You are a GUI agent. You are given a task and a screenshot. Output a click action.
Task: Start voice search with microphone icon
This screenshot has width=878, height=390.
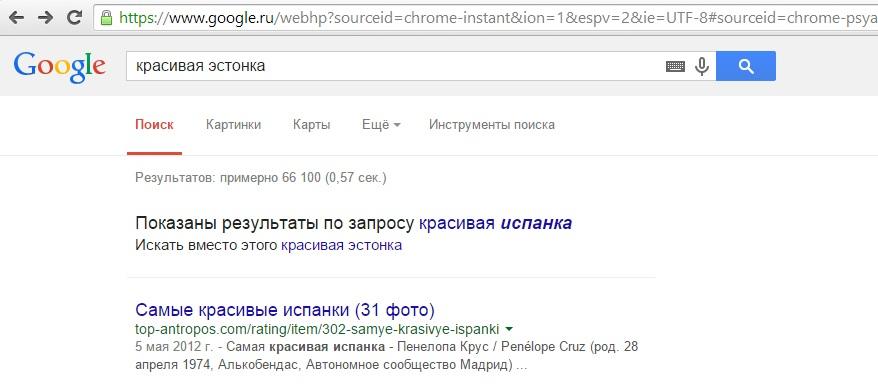(702, 67)
